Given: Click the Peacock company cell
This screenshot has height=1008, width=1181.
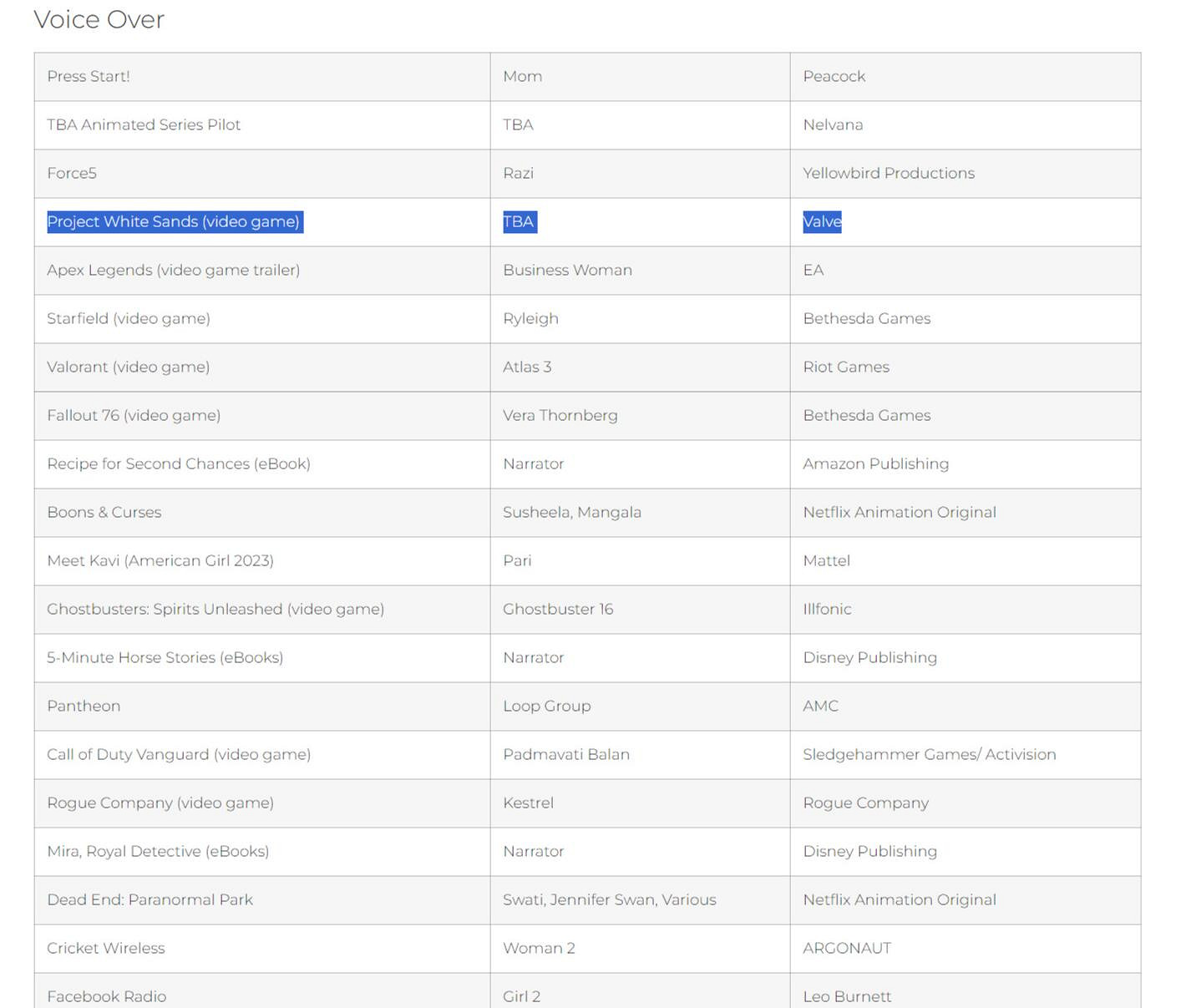Looking at the screenshot, I should [x=834, y=76].
